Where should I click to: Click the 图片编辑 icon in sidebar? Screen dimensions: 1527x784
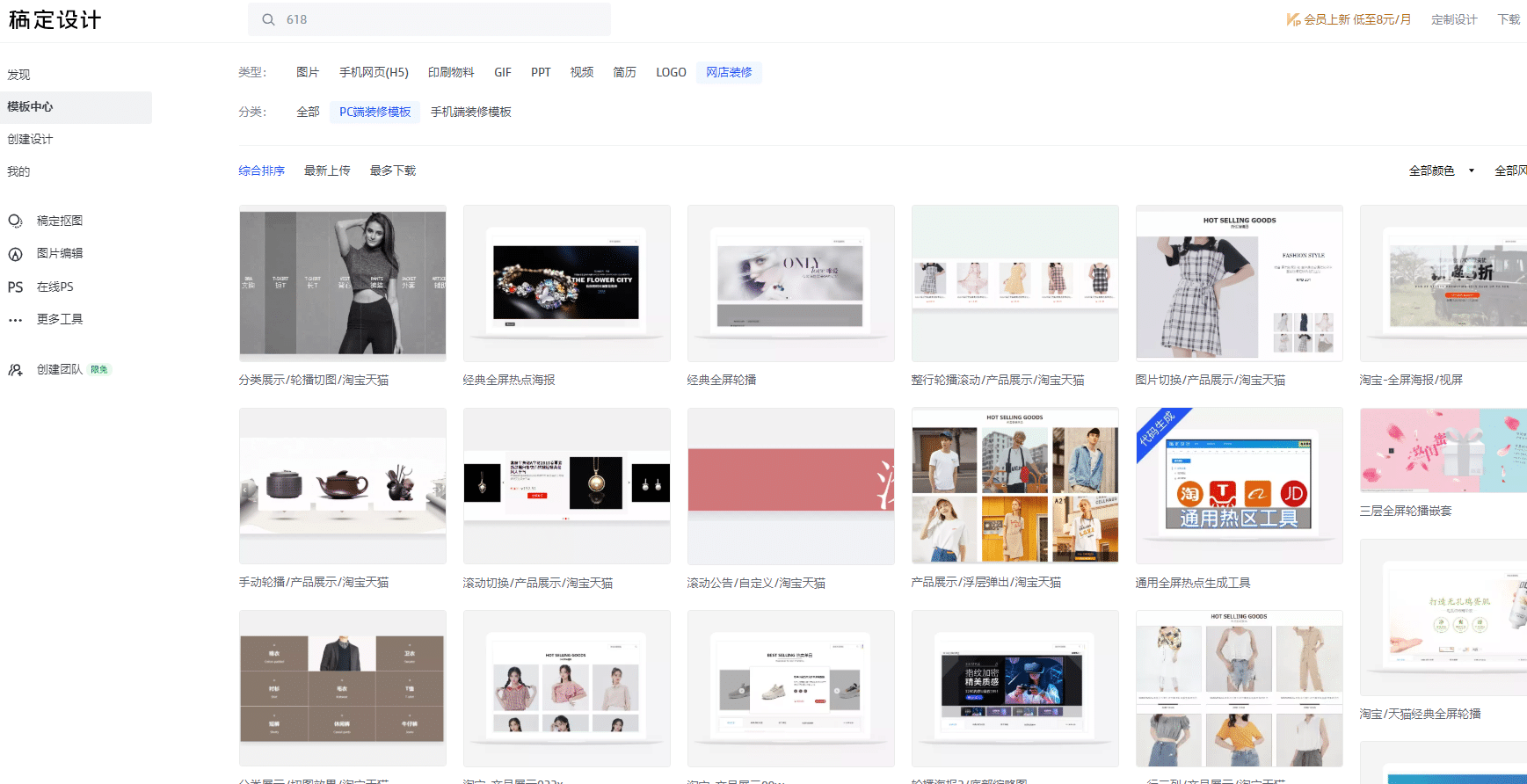pos(15,254)
